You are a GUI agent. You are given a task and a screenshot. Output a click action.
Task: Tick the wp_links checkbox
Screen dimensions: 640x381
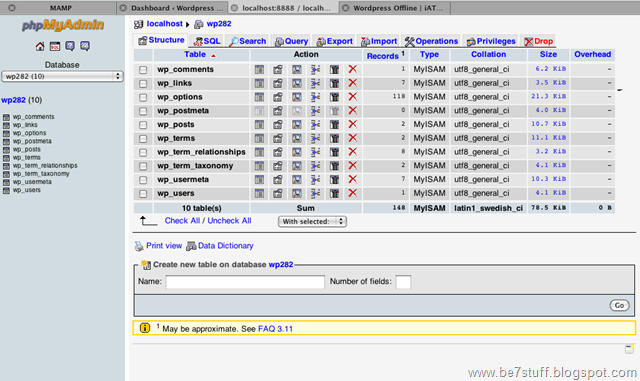pyautogui.click(x=143, y=84)
